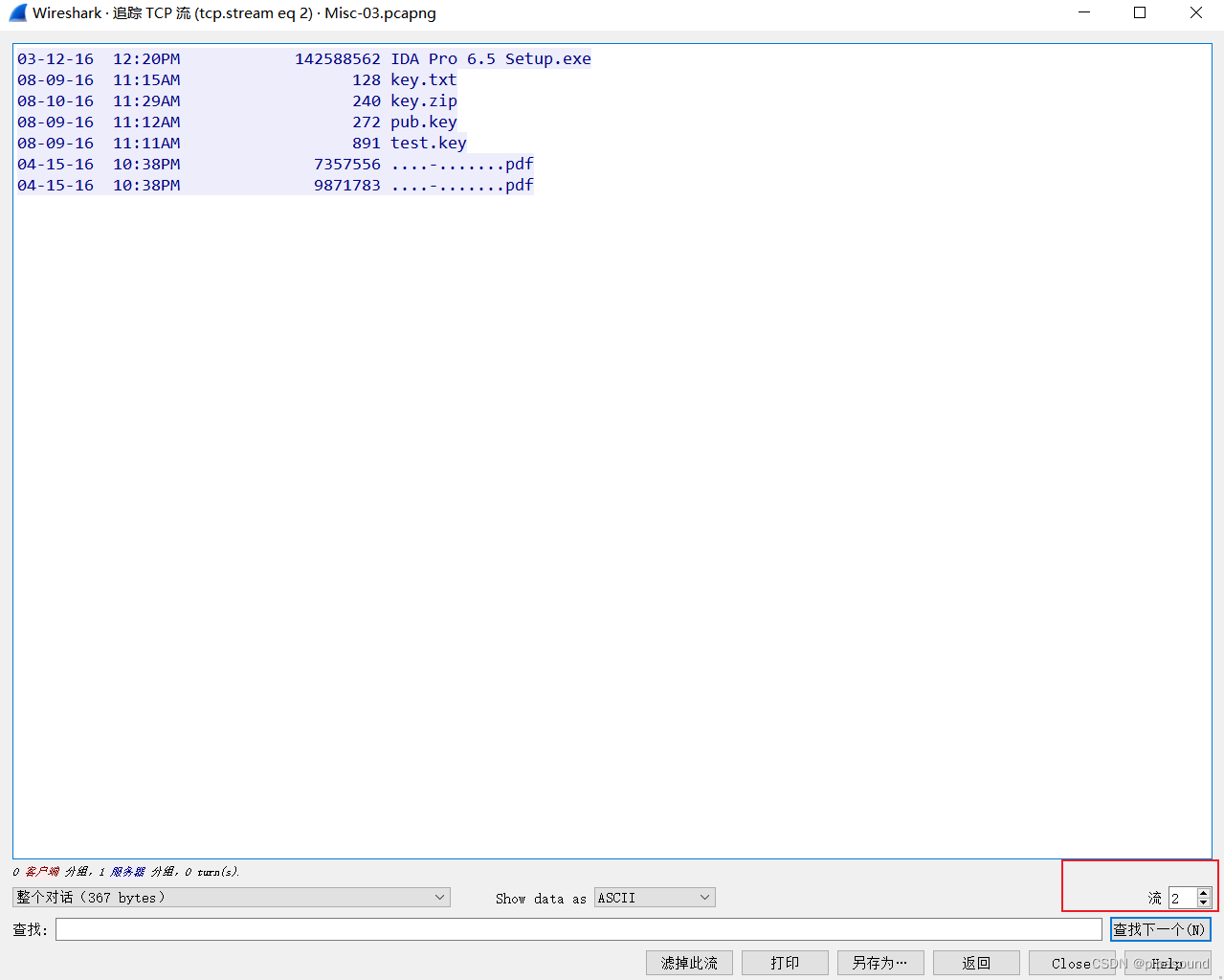Click the 12:20PM time entry

point(146,58)
